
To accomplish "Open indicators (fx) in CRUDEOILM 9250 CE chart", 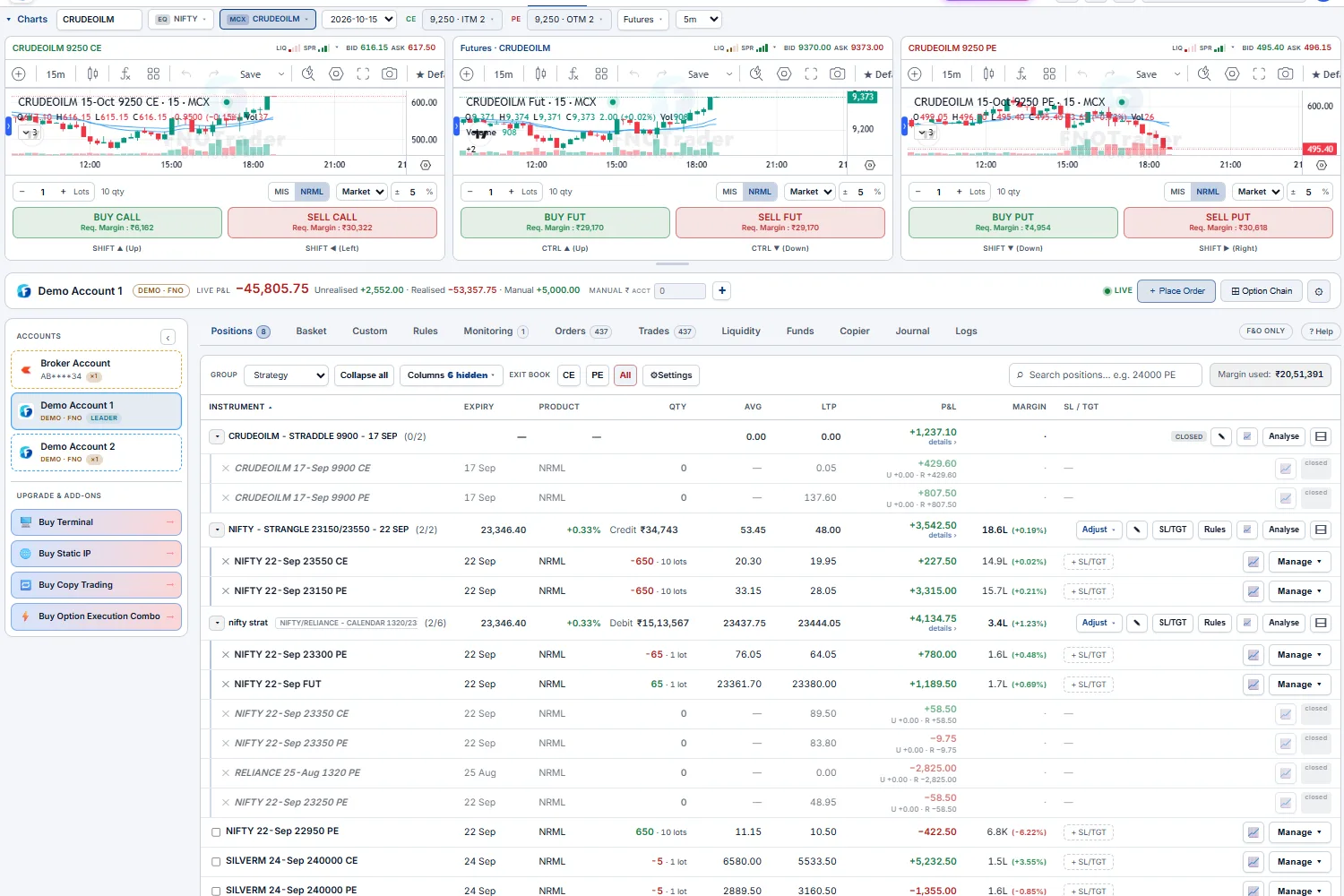I will click(x=125, y=74).
